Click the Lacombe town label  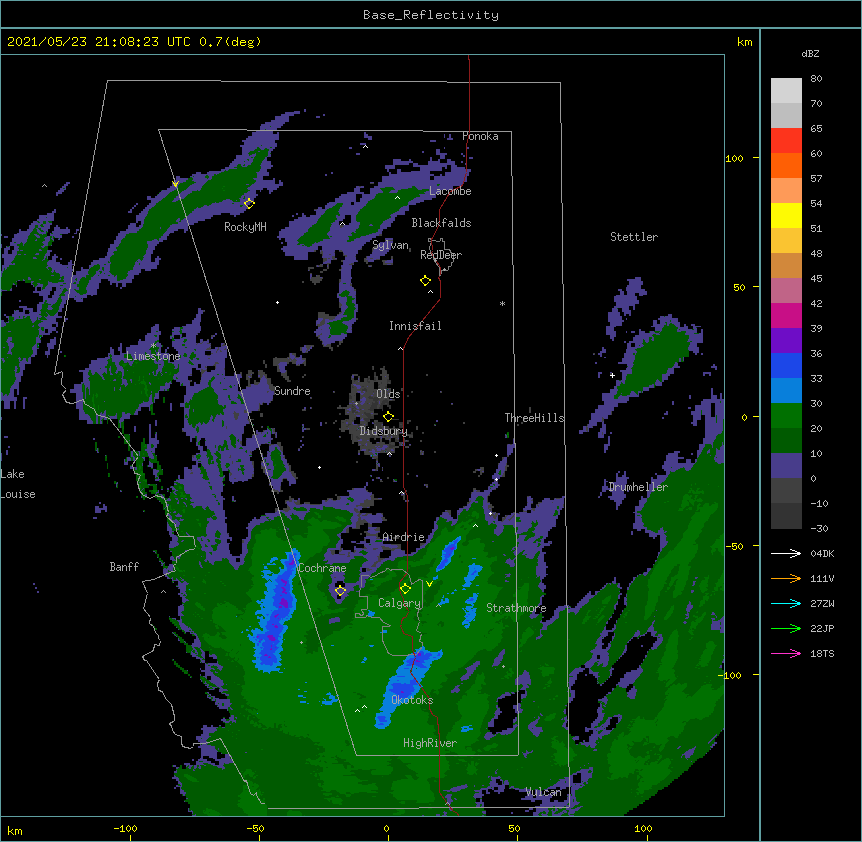[x=450, y=191]
